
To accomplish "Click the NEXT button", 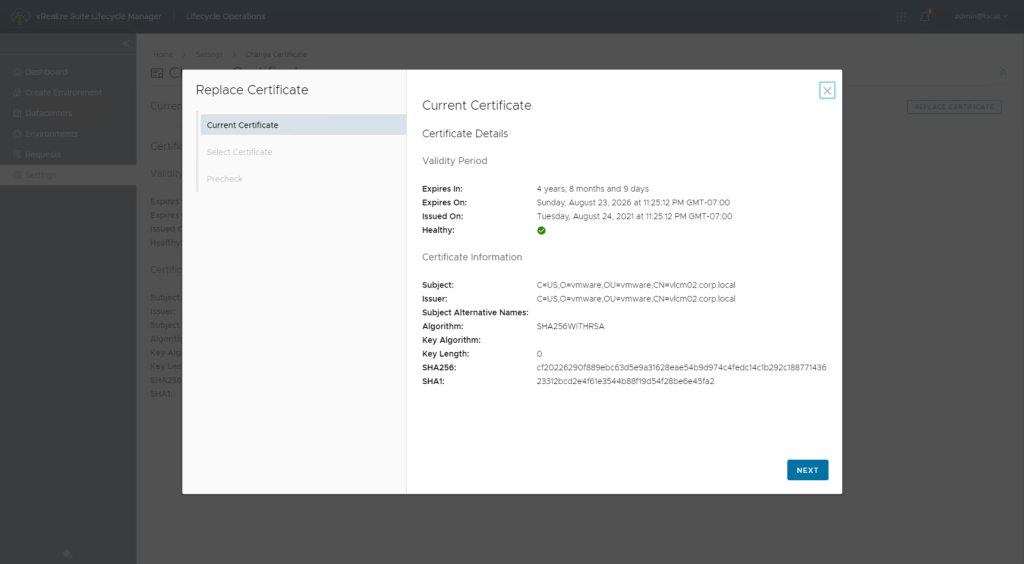I will (x=807, y=470).
